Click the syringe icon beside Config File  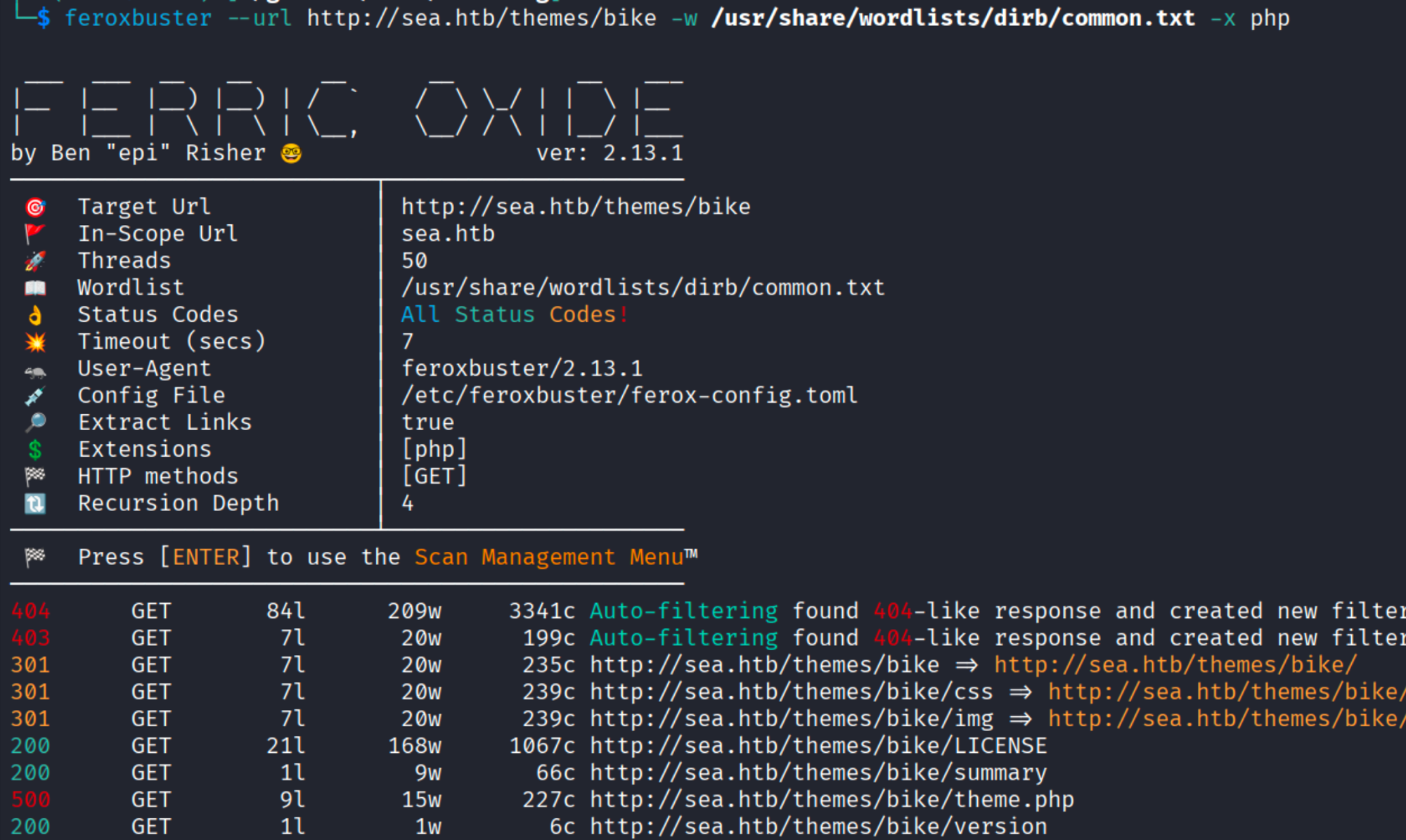pos(35,396)
